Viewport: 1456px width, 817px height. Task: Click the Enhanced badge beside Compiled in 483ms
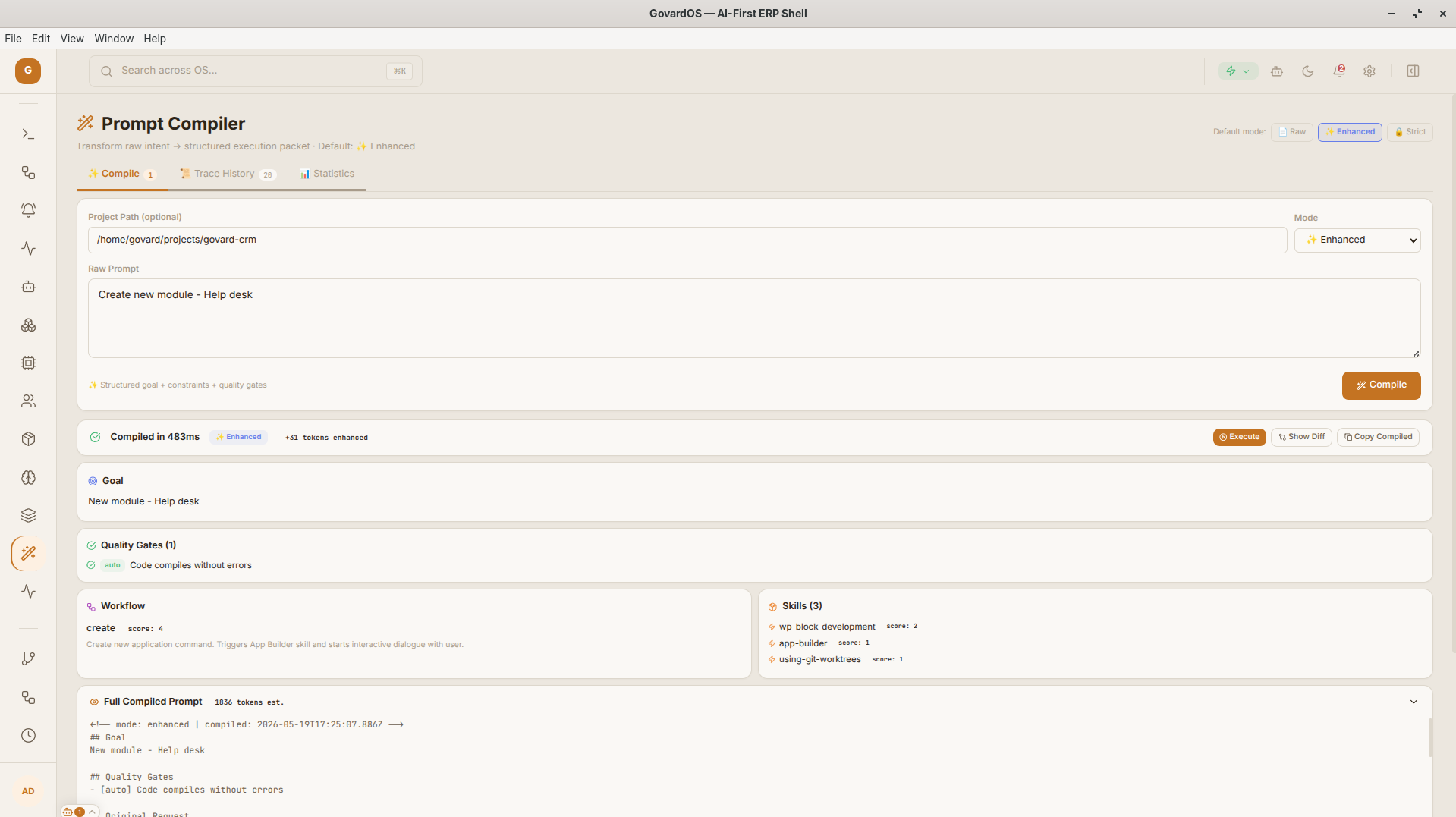pos(238,437)
